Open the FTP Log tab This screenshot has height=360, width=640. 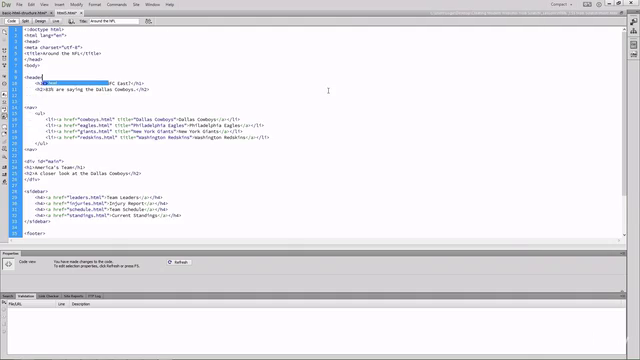click(94, 296)
